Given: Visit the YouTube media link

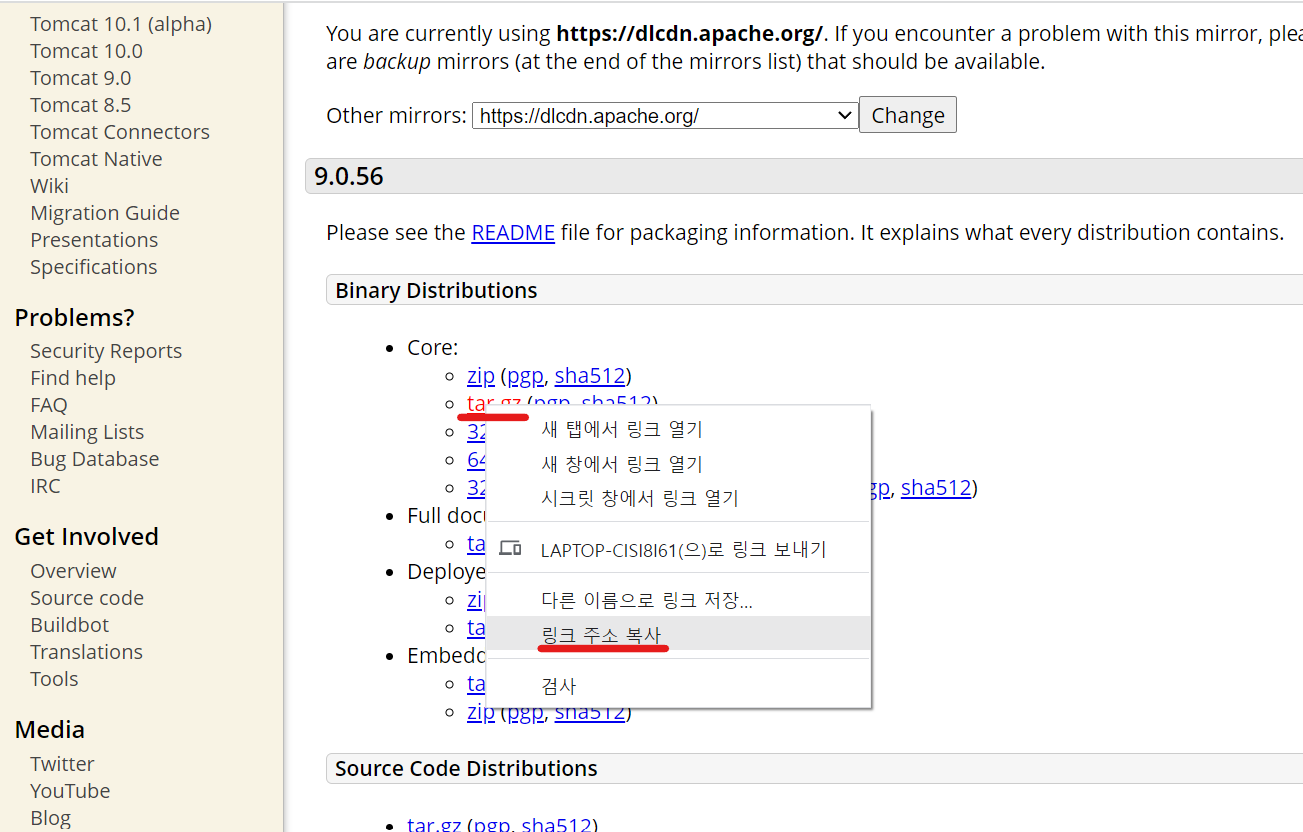Looking at the screenshot, I should [70, 791].
